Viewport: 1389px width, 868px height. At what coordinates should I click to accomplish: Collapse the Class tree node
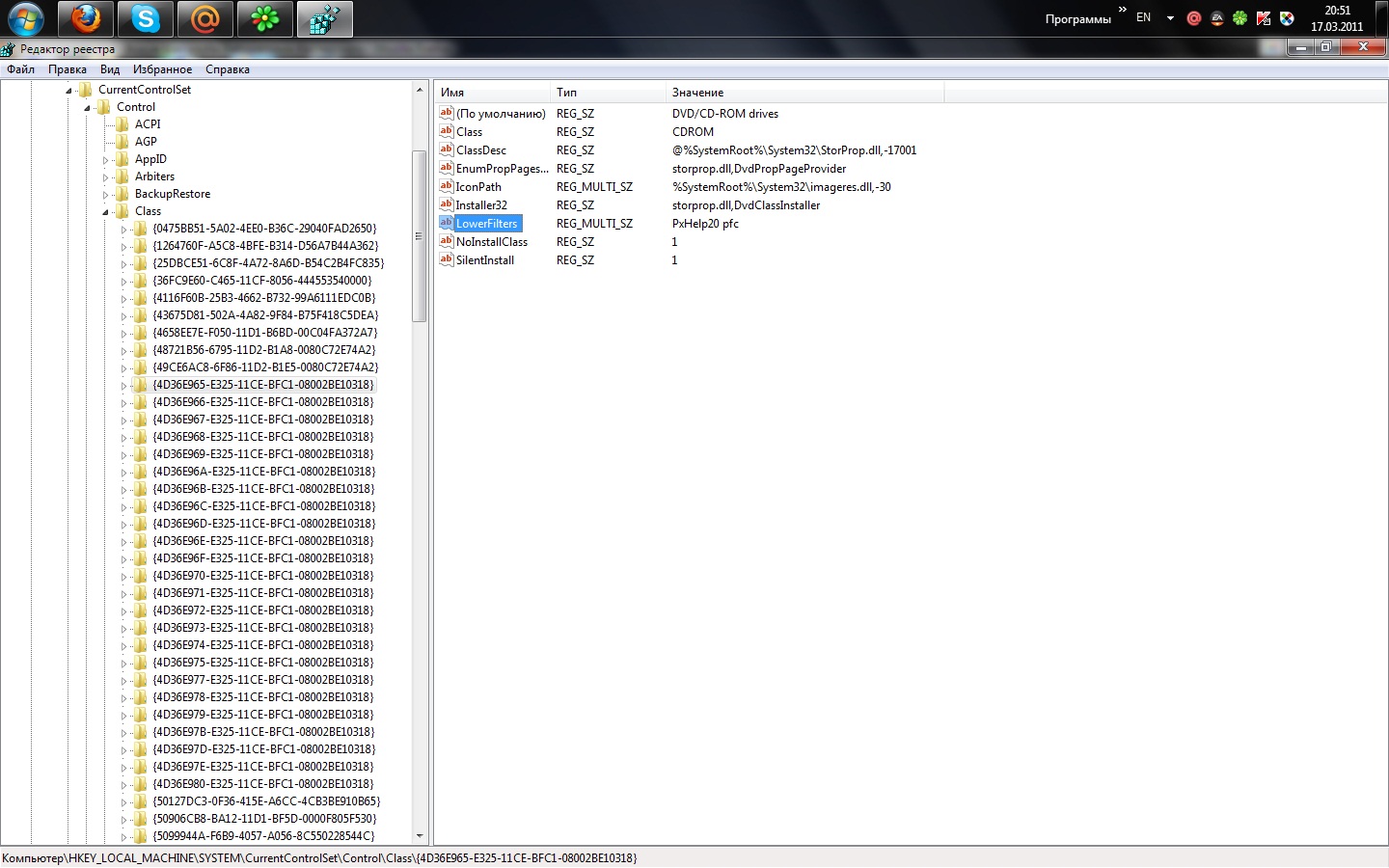tap(105, 212)
